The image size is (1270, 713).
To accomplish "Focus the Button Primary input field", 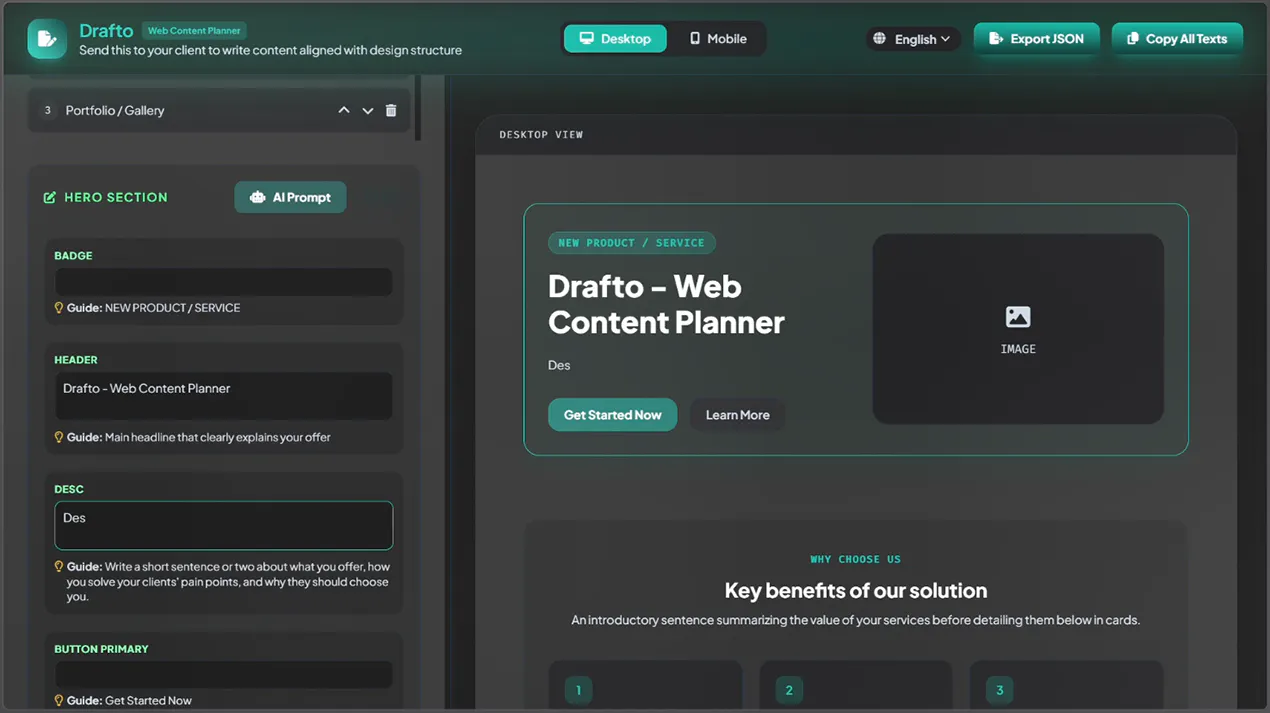I will [x=223, y=674].
